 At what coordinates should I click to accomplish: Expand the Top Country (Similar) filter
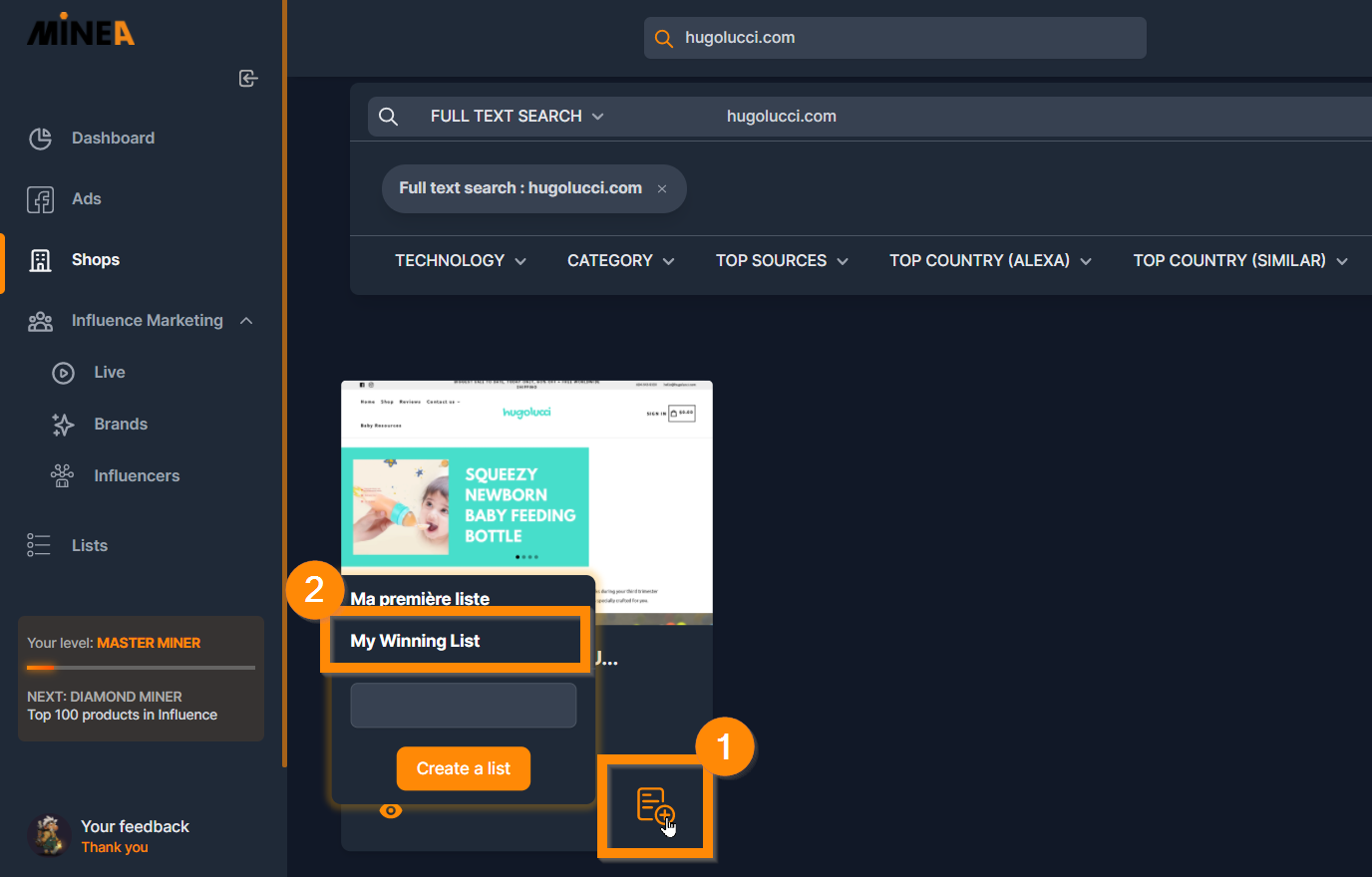1240,261
